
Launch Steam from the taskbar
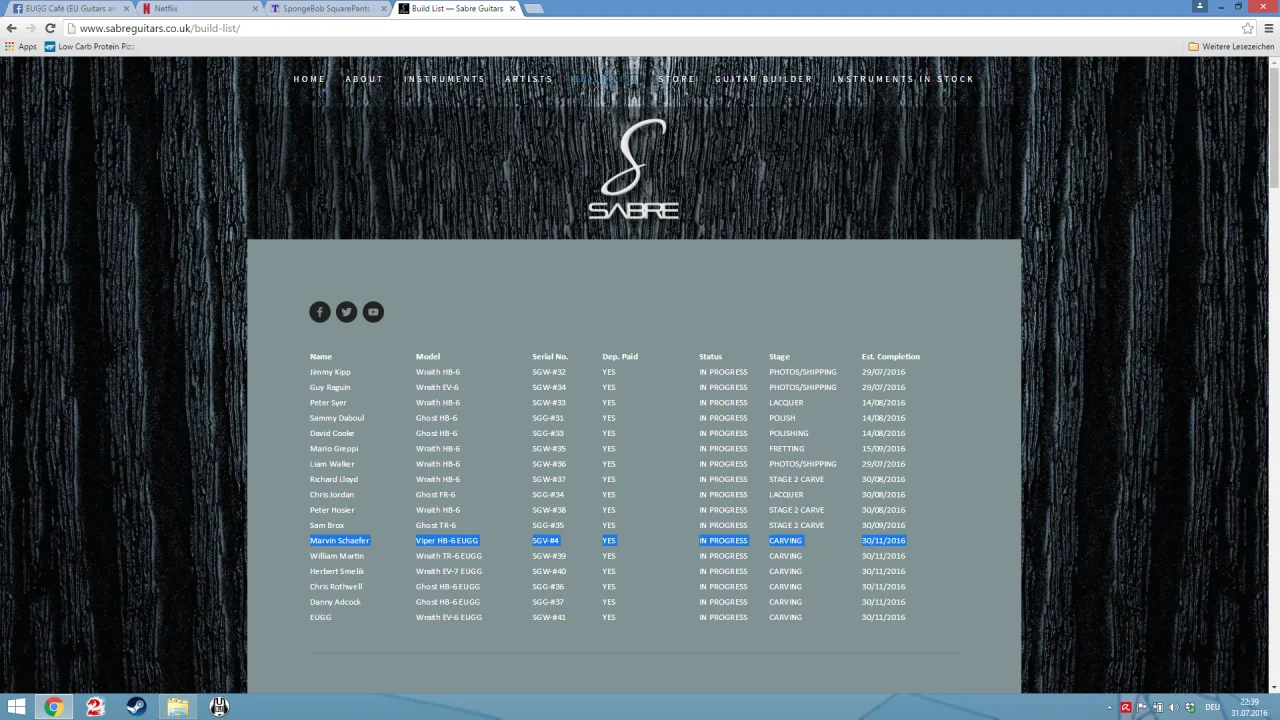[x=136, y=707]
